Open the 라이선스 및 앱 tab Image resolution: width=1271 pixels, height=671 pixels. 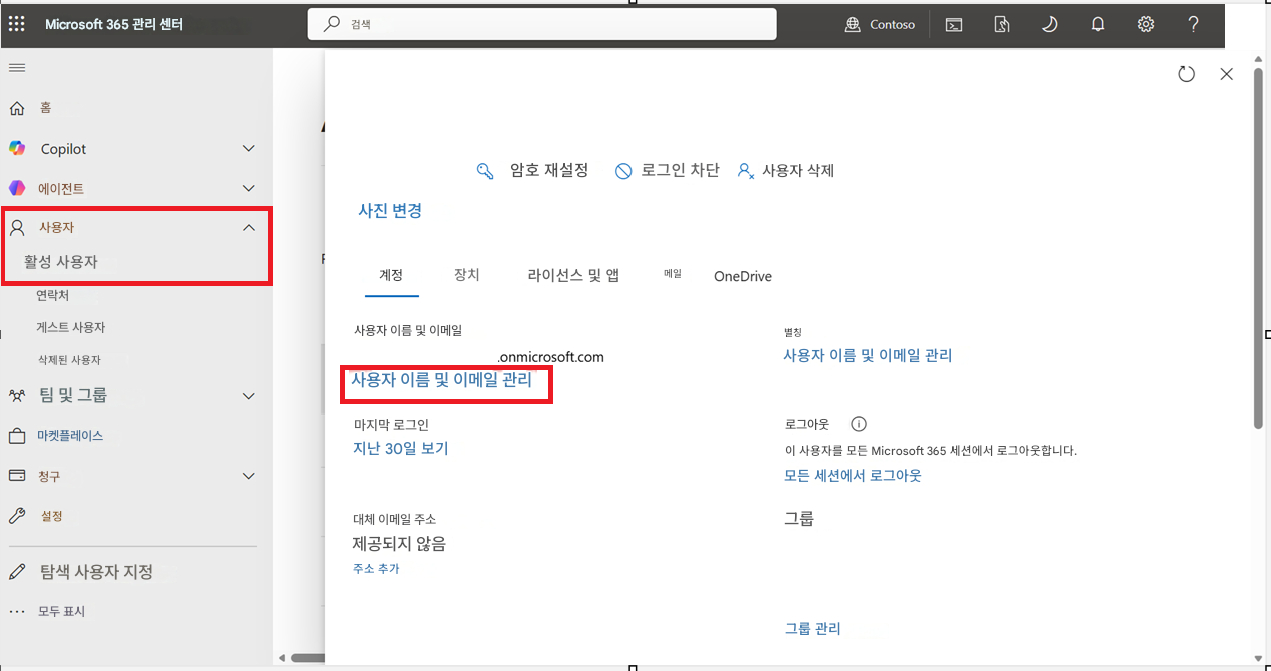point(573,276)
